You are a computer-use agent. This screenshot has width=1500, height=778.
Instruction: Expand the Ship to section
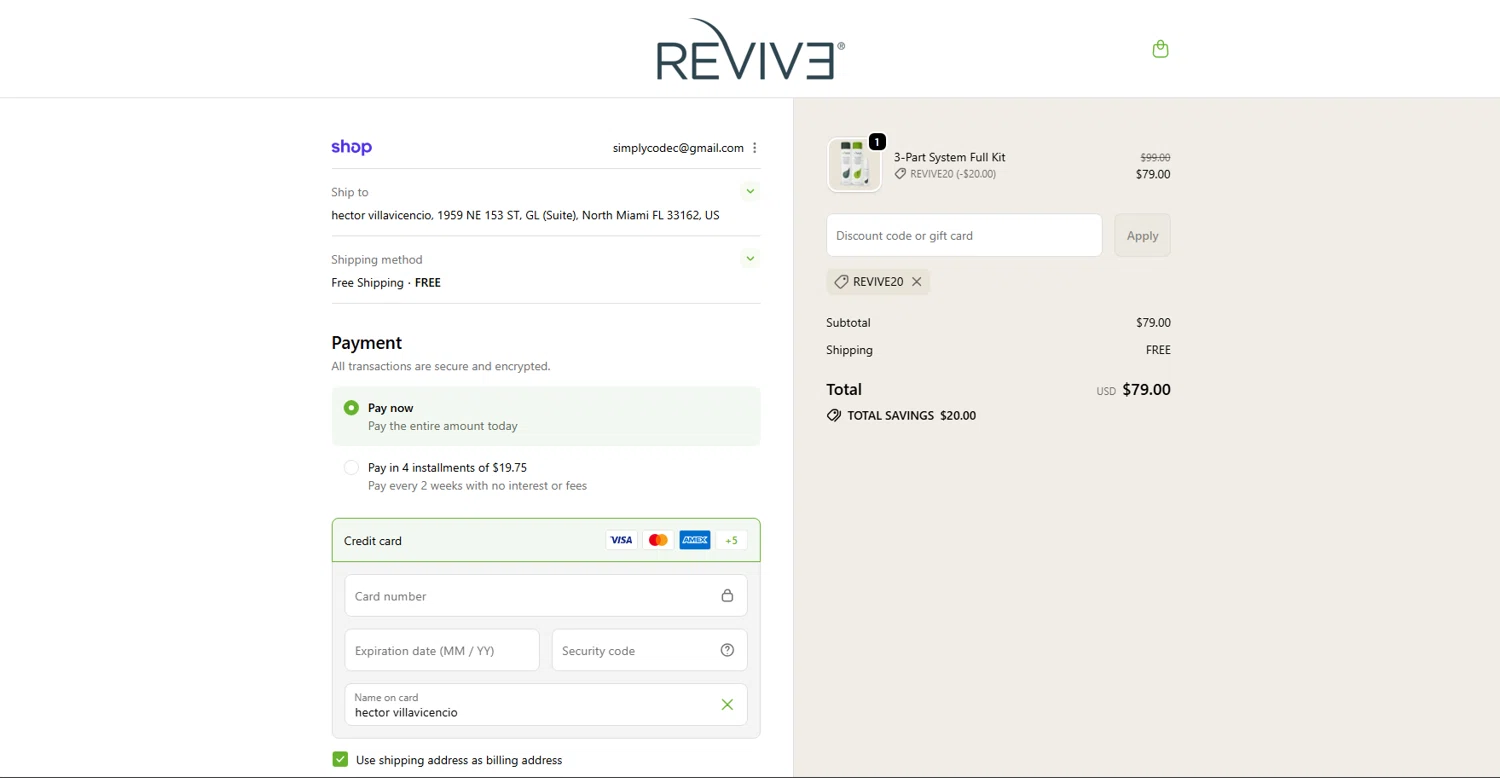click(750, 191)
